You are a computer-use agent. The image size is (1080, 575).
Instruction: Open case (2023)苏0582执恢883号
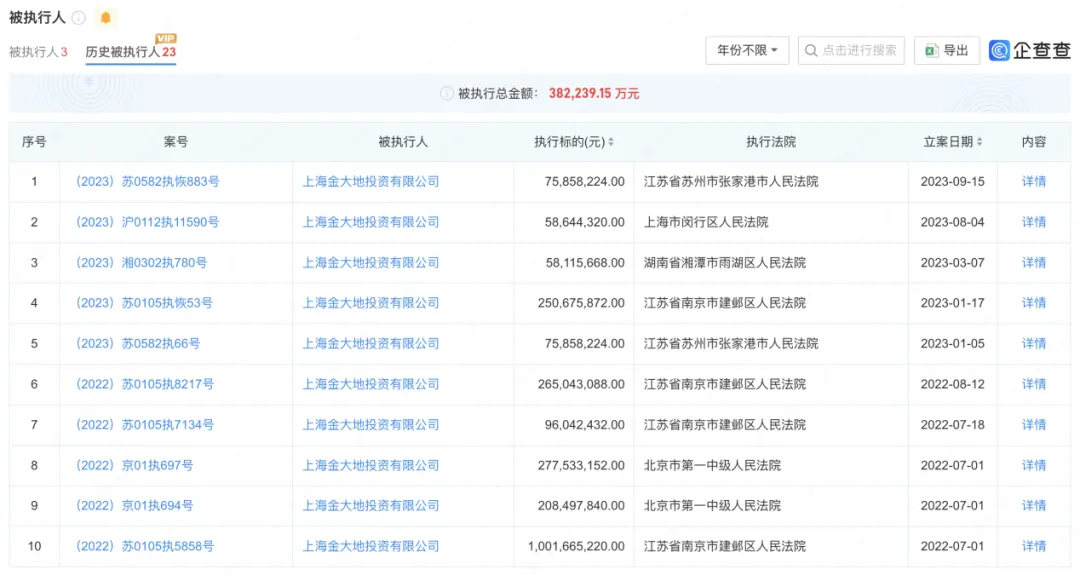click(x=147, y=182)
